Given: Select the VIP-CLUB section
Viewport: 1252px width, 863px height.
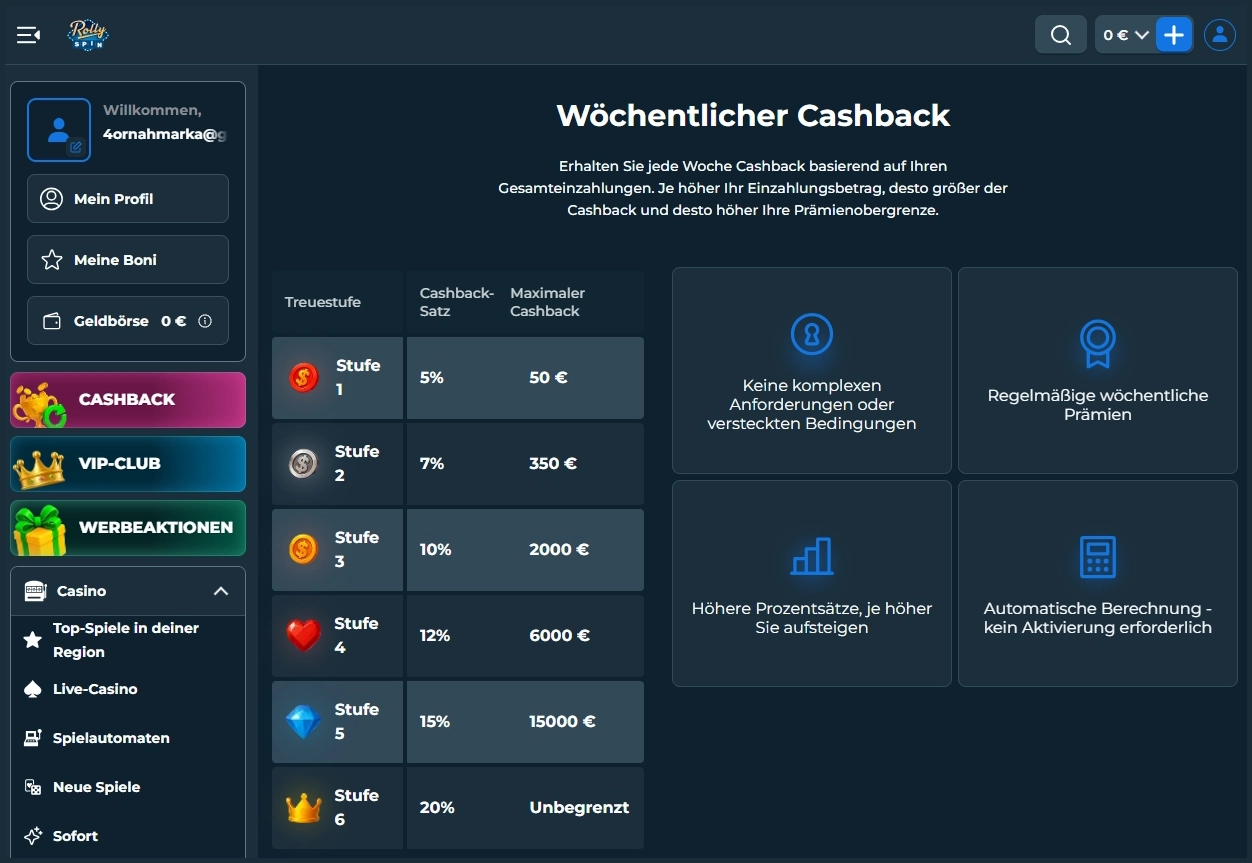Looking at the screenshot, I should (127, 464).
